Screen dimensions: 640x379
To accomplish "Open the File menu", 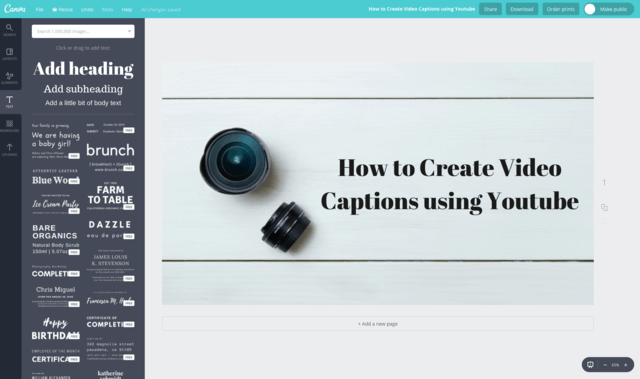I will 40,9.
